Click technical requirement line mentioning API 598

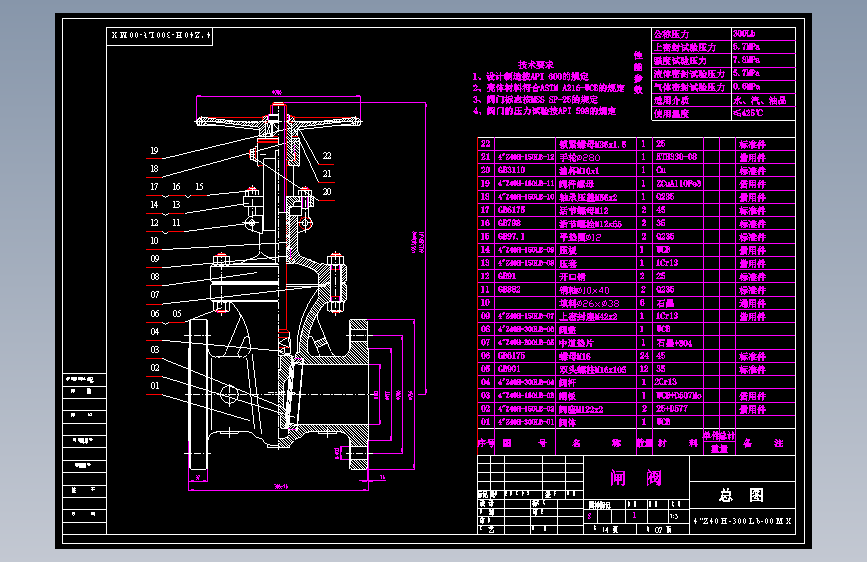[x=545, y=111]
